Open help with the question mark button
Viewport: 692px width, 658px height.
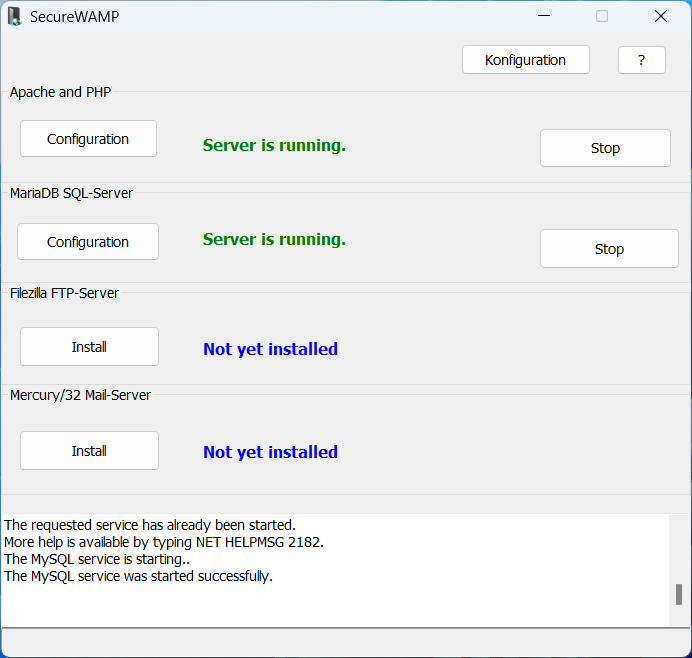642,60
